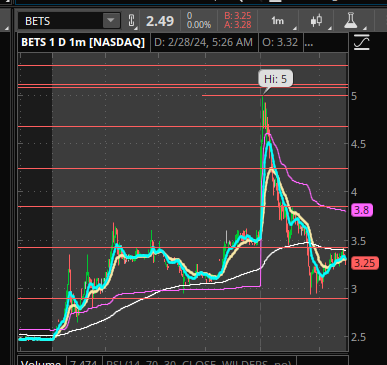
Task: Open the candlestick chart style menu
Action: (x=316, y=21)
